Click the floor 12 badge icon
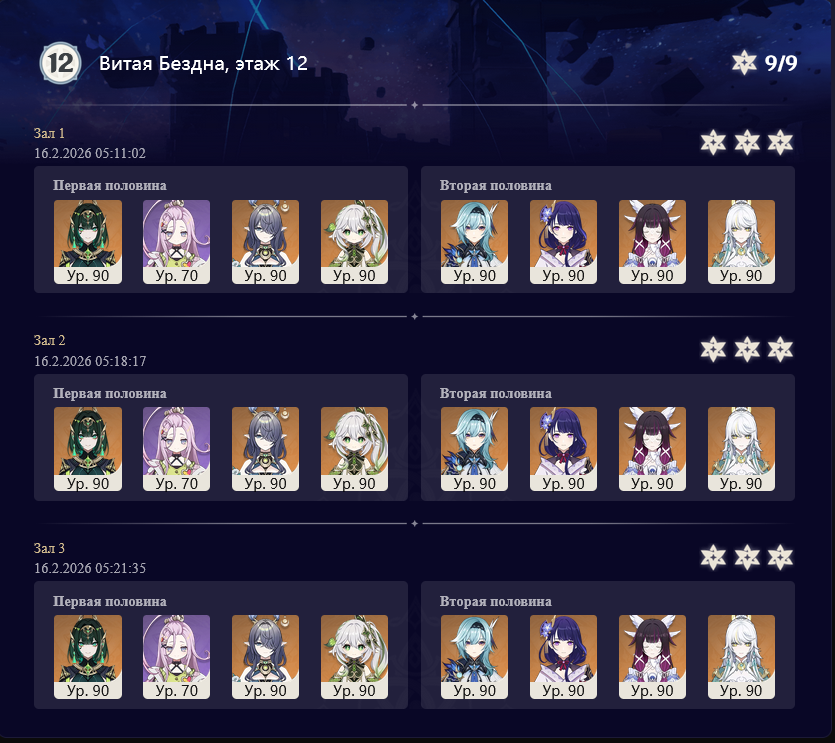 click(60, 63)
